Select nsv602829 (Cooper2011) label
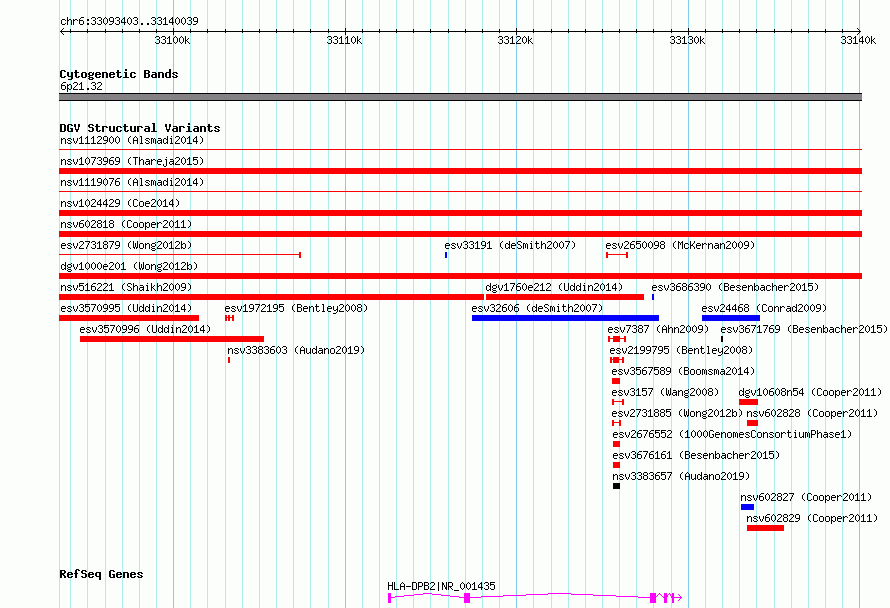This screenshot has width=890, height=608. tap(812, 518)
